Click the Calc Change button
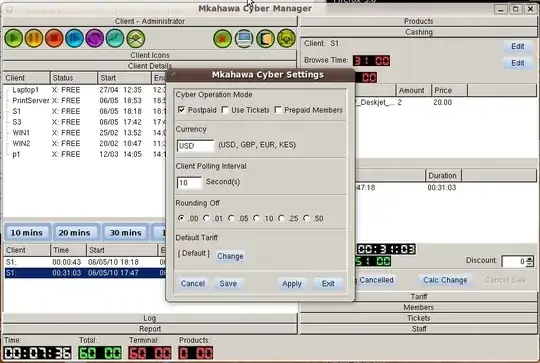 point(445,280)
